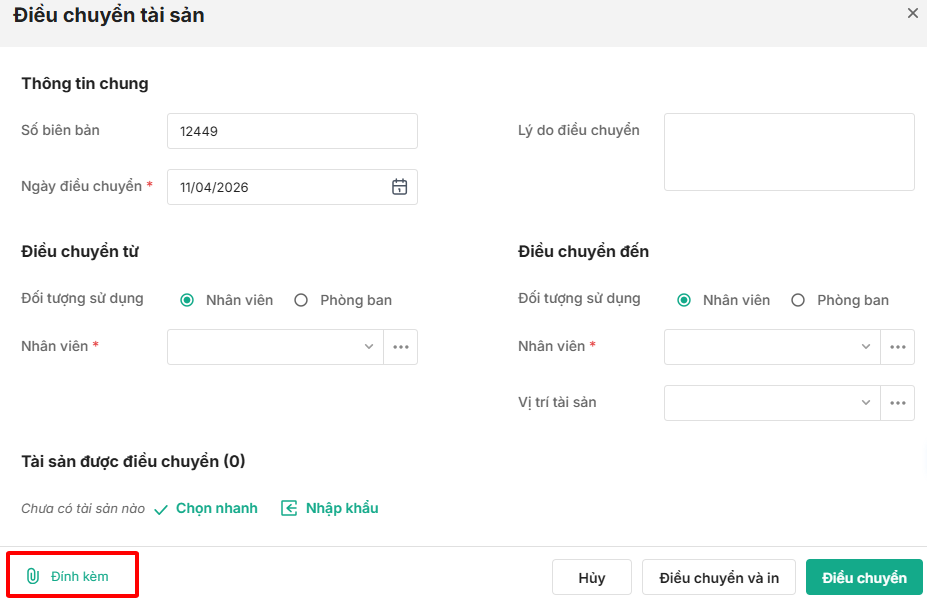The height and width of the screenshot is (604, 927).
Task: Select Phòng ban under Điều chuyển đến
Action: click(798, 300)
